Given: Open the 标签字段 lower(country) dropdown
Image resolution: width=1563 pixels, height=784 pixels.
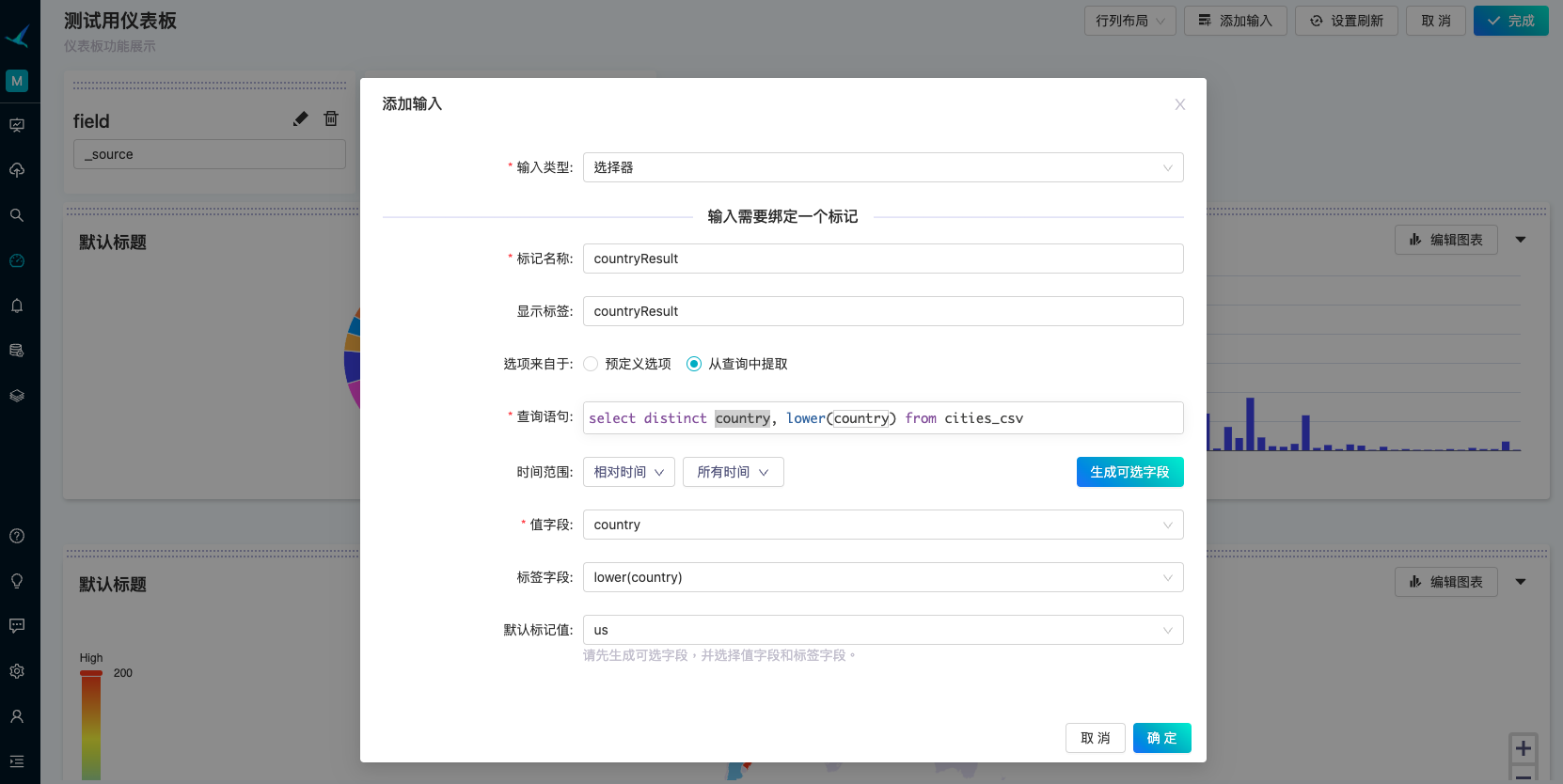Looking at the screenshot, I should pos(883,577).
